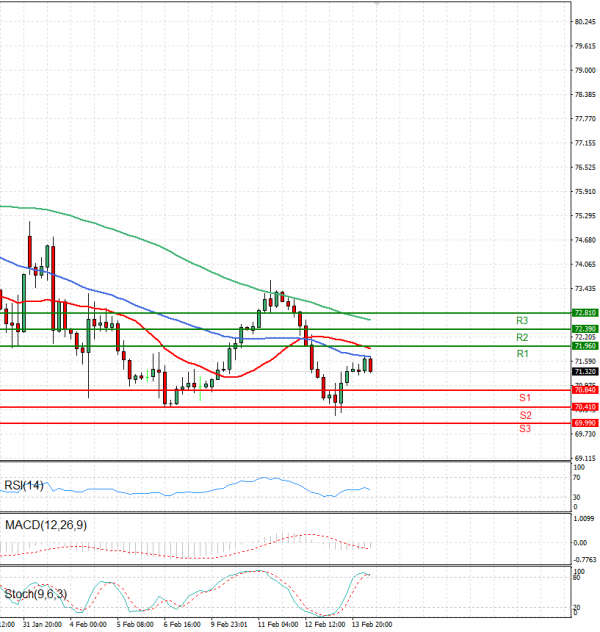Image resolution: width=600 pixels, height=632 pixels.
Task: Click the 12 Feb 12:00 time label
Action: click(325, 624)
